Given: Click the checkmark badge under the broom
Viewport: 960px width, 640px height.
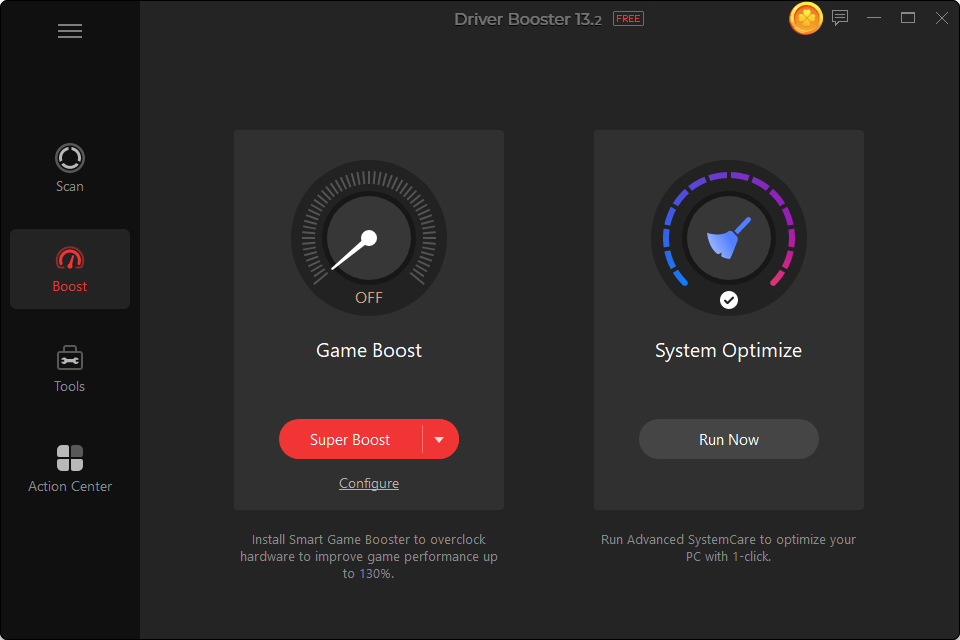Looking at the screenshot, I should coord(729,299).
